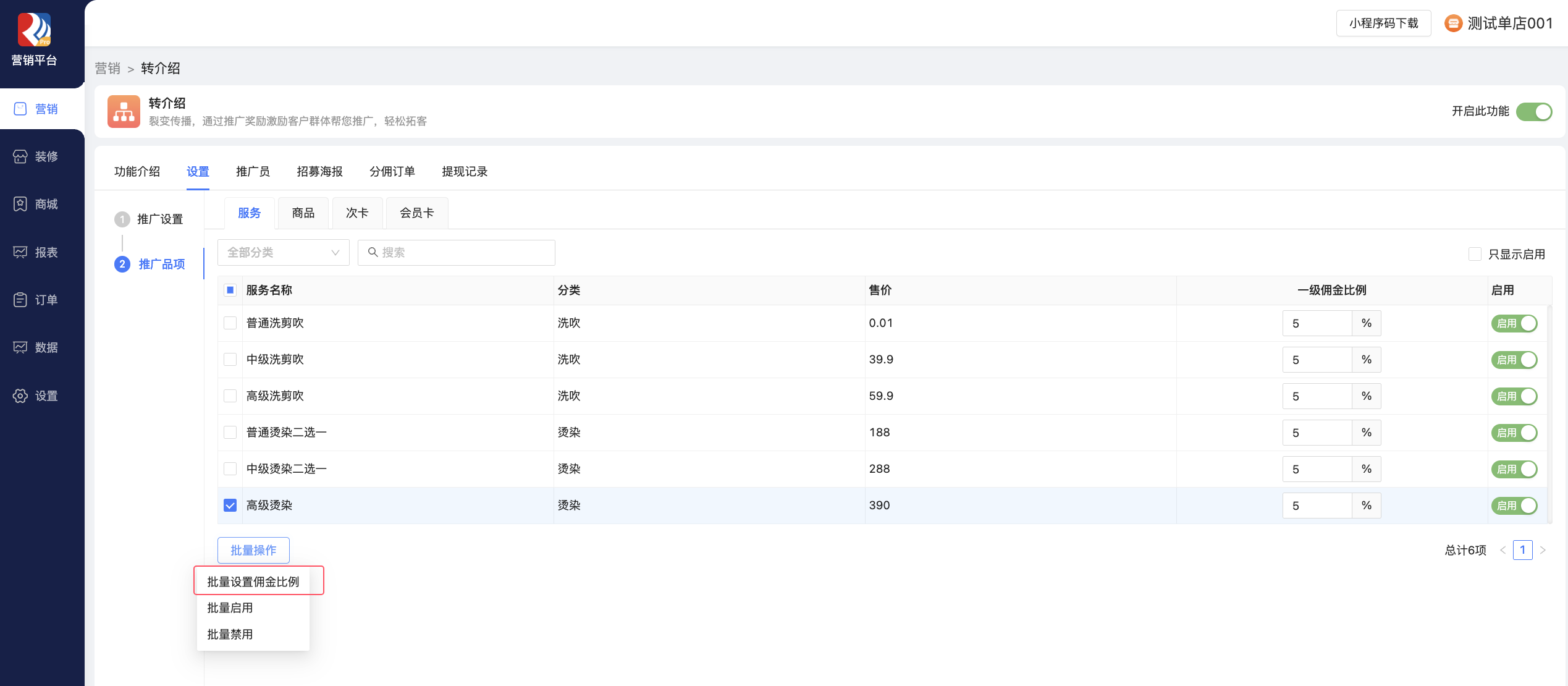Go to the 商城 sidebar icon
The image size is (1568, 686).
pos(20,204)
